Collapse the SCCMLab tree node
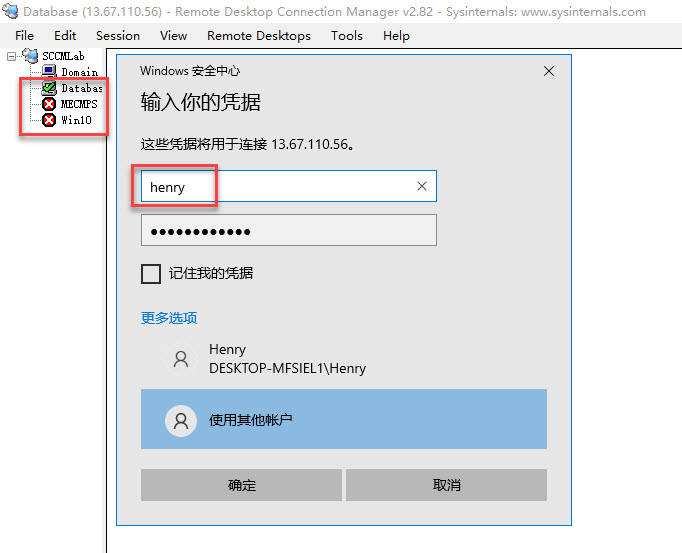This screenshot has height=553, width=682. click(x=11, y=56)
